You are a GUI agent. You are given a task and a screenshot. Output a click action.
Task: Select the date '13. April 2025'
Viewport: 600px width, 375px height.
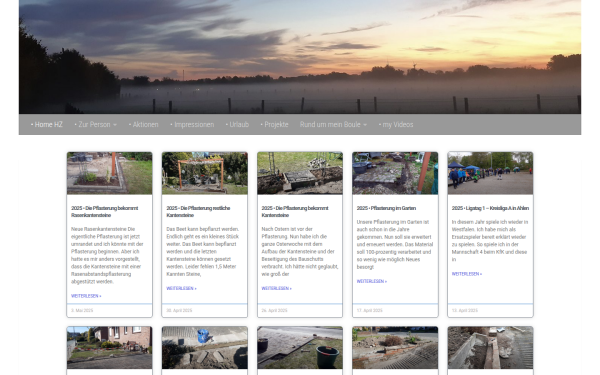click(465, 310)
